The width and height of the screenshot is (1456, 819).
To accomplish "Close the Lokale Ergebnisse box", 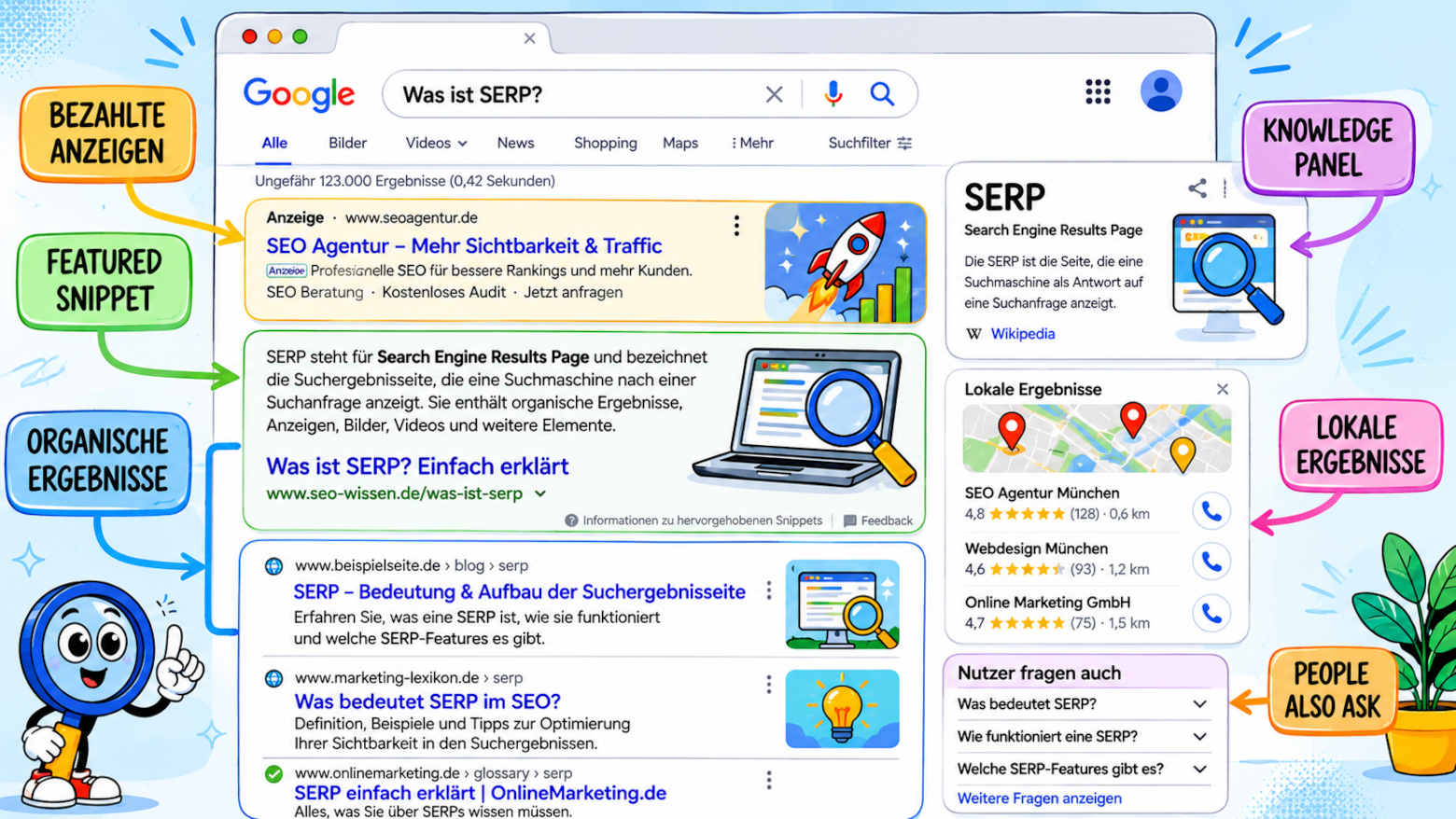I will click(1223, 389).
